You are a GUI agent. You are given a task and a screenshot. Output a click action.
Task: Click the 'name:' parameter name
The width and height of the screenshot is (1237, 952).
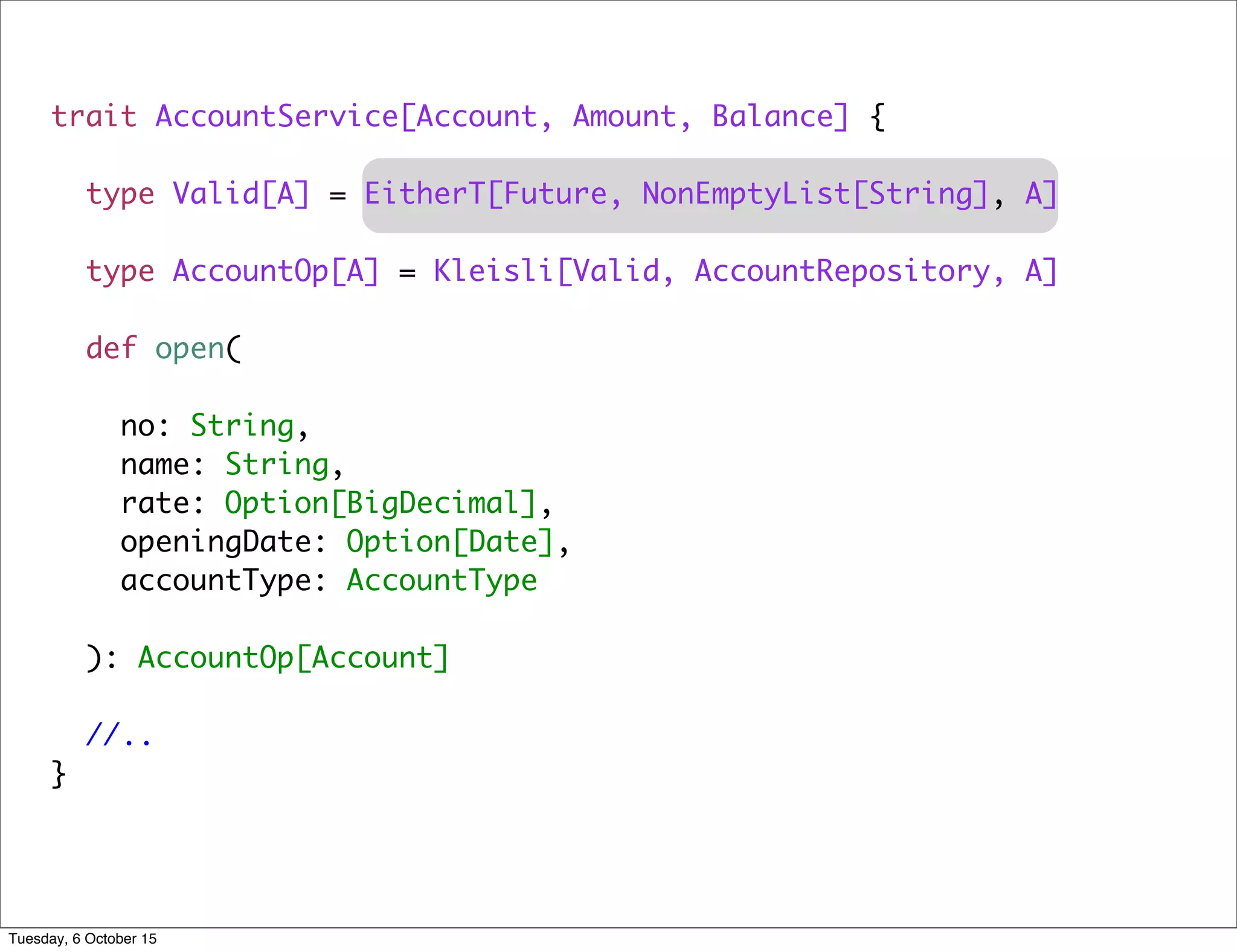(x=162, y=465)
